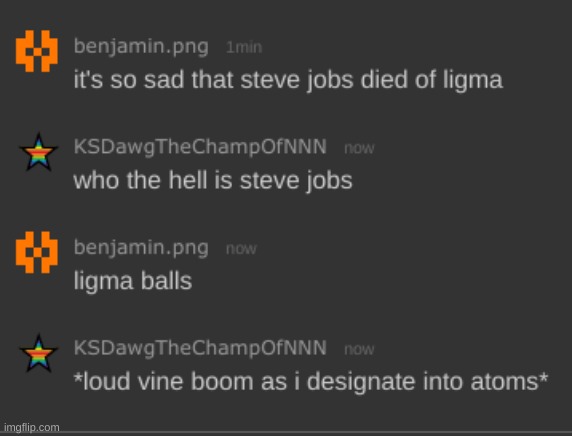The height and width of the screenshot is (436, 572).
Task: Open benjamin.png username above Steve Jobs ligma message
Action: (141, 47)
